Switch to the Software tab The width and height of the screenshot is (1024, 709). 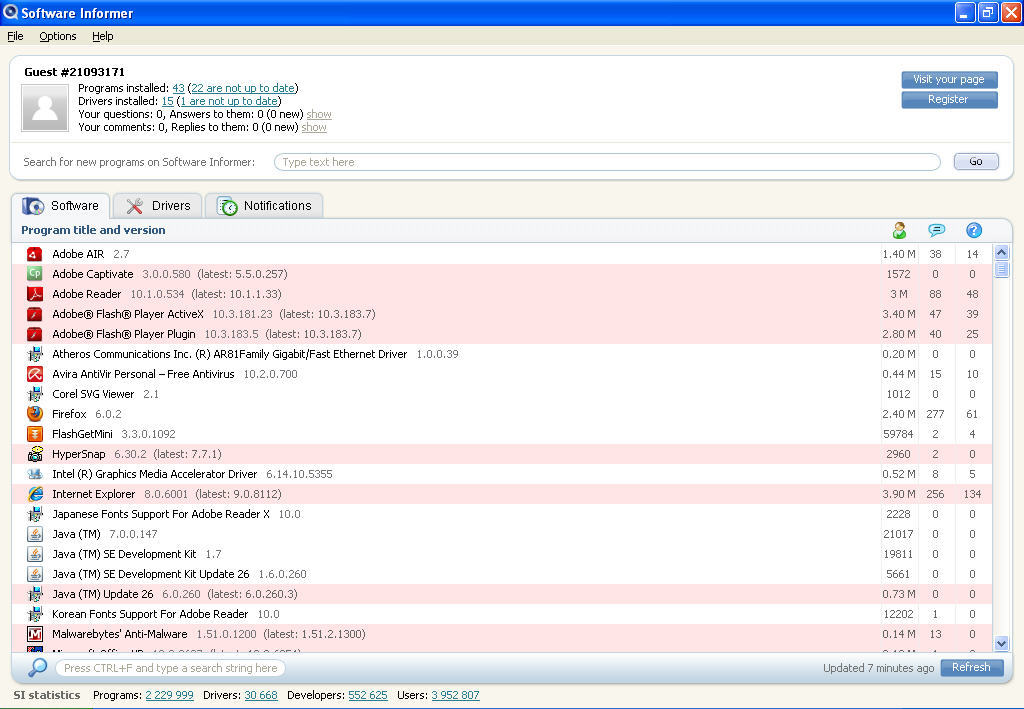[61, 206]
